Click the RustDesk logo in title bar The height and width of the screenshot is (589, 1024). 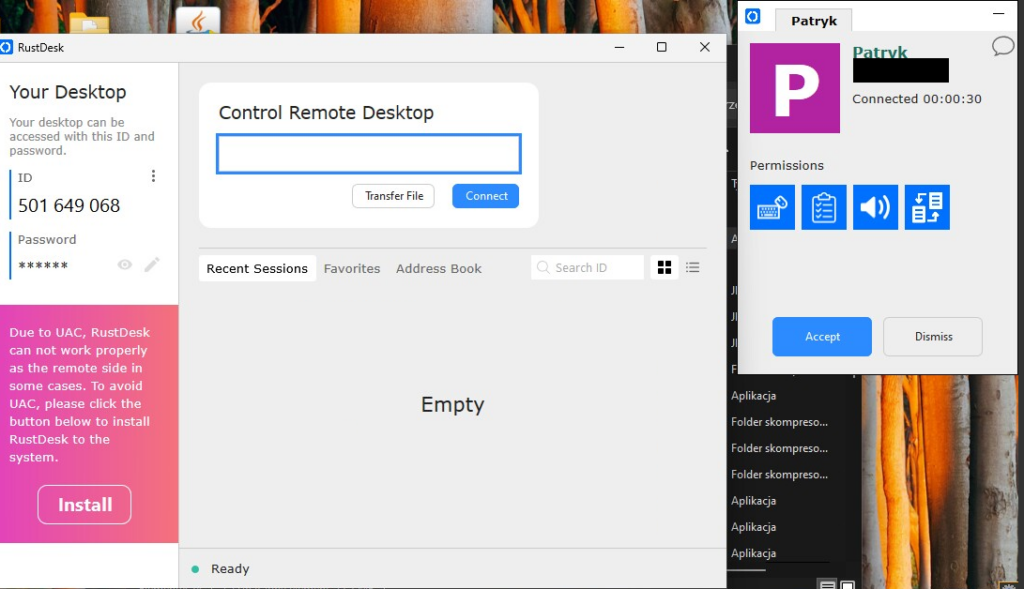point(7,47)
